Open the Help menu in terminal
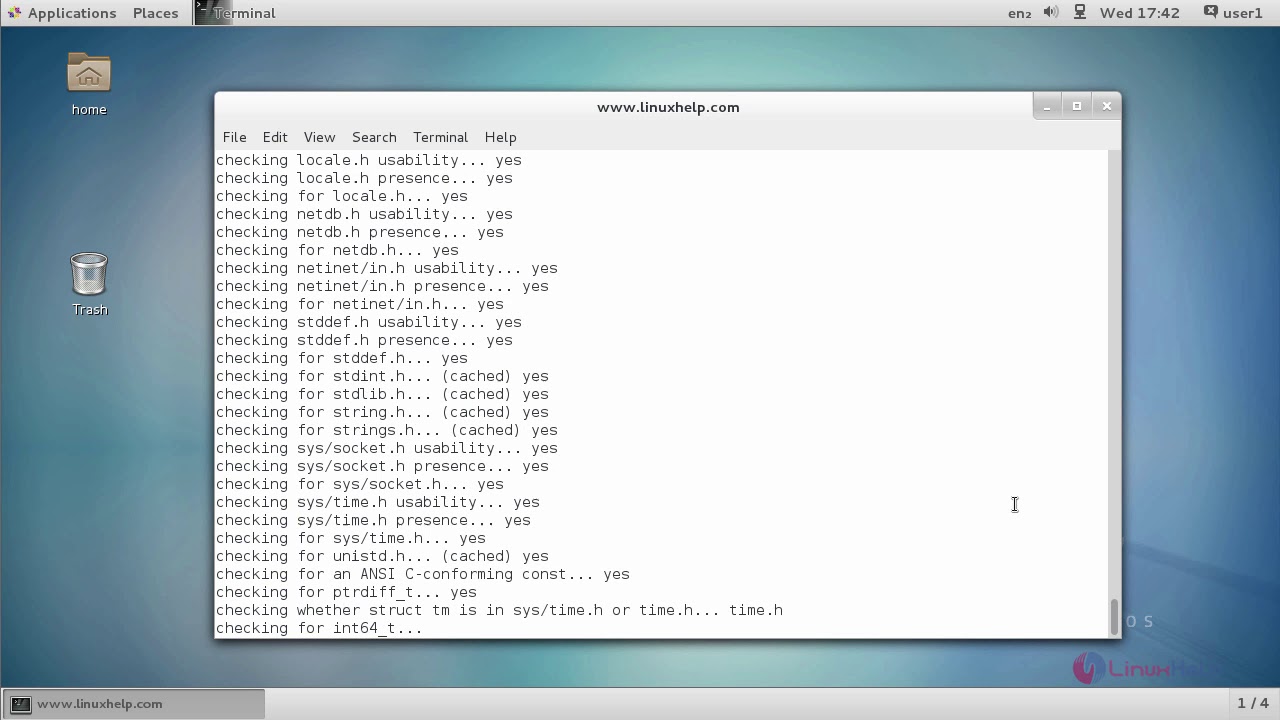Screen dimensions: 1280x720 [x=500, y=137]
